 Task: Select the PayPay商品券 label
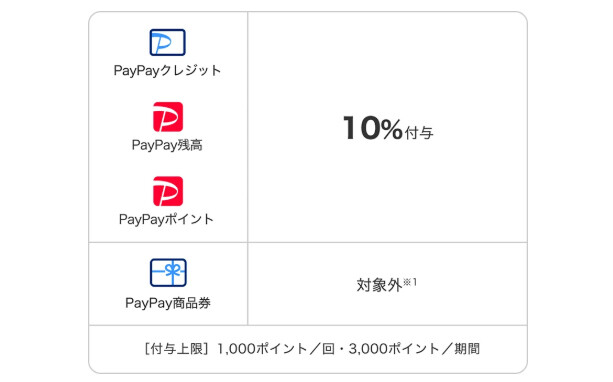point(168,303)
